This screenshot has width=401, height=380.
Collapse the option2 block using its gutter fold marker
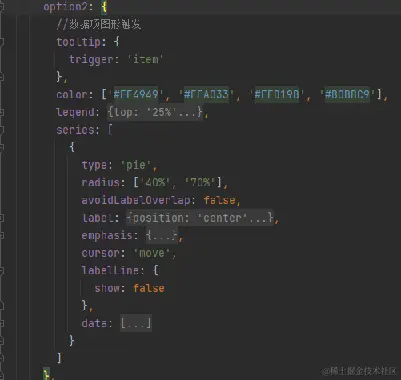(x=1, y=7)
